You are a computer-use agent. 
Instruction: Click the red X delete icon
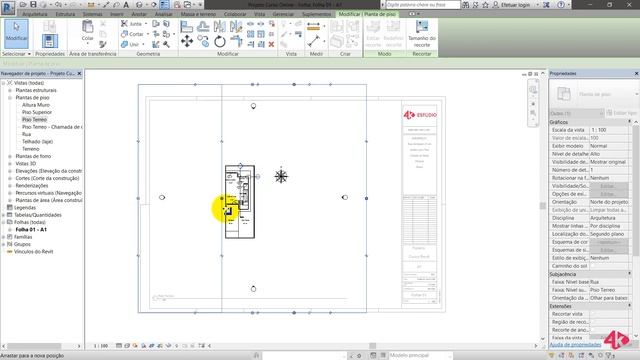pos(271,44)
